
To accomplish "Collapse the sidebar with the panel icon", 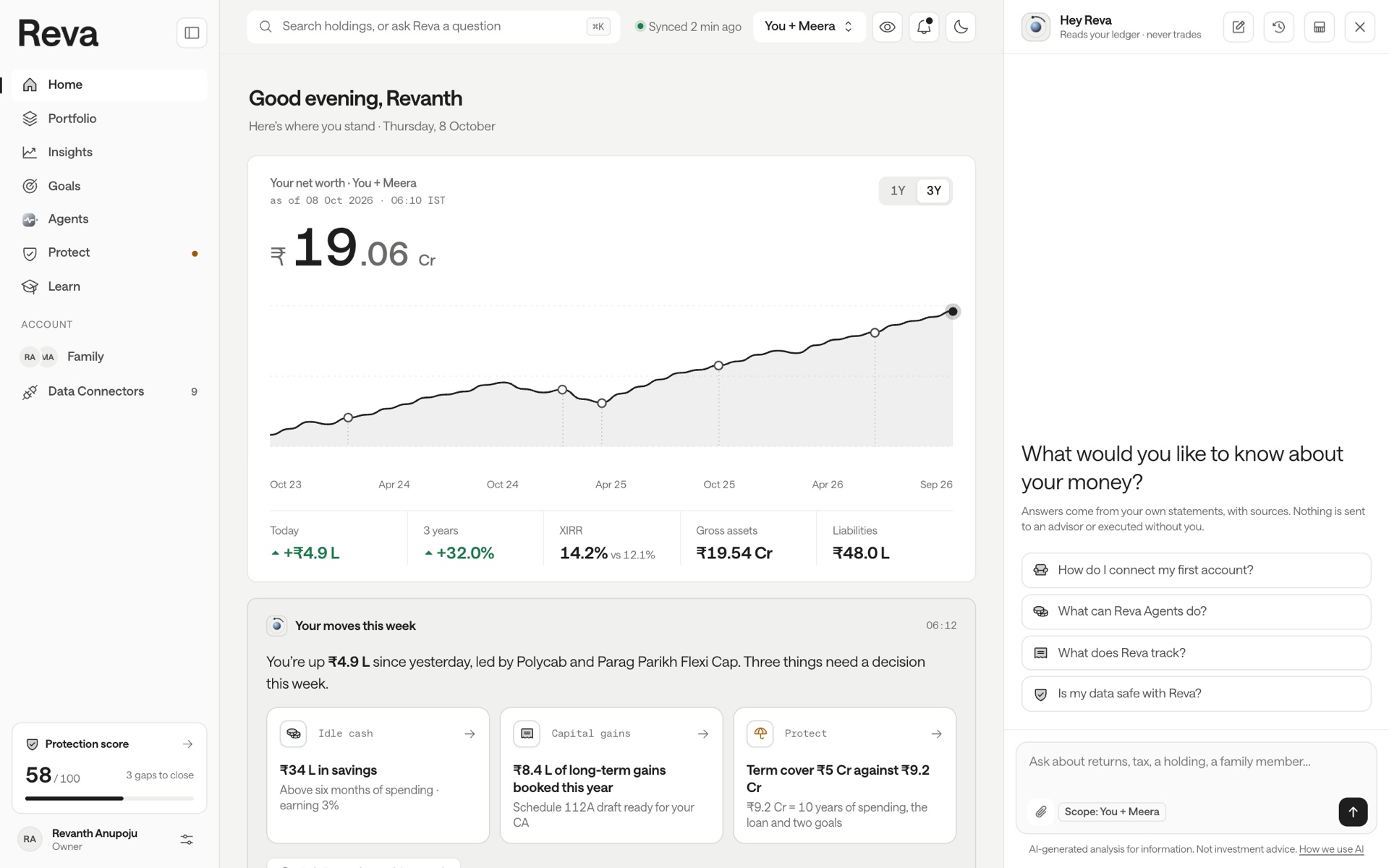I will [x=192, y=33].
